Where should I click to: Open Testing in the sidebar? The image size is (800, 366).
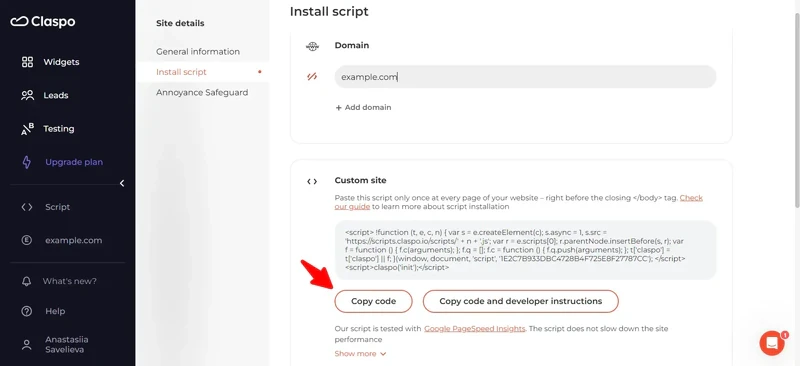59,129
